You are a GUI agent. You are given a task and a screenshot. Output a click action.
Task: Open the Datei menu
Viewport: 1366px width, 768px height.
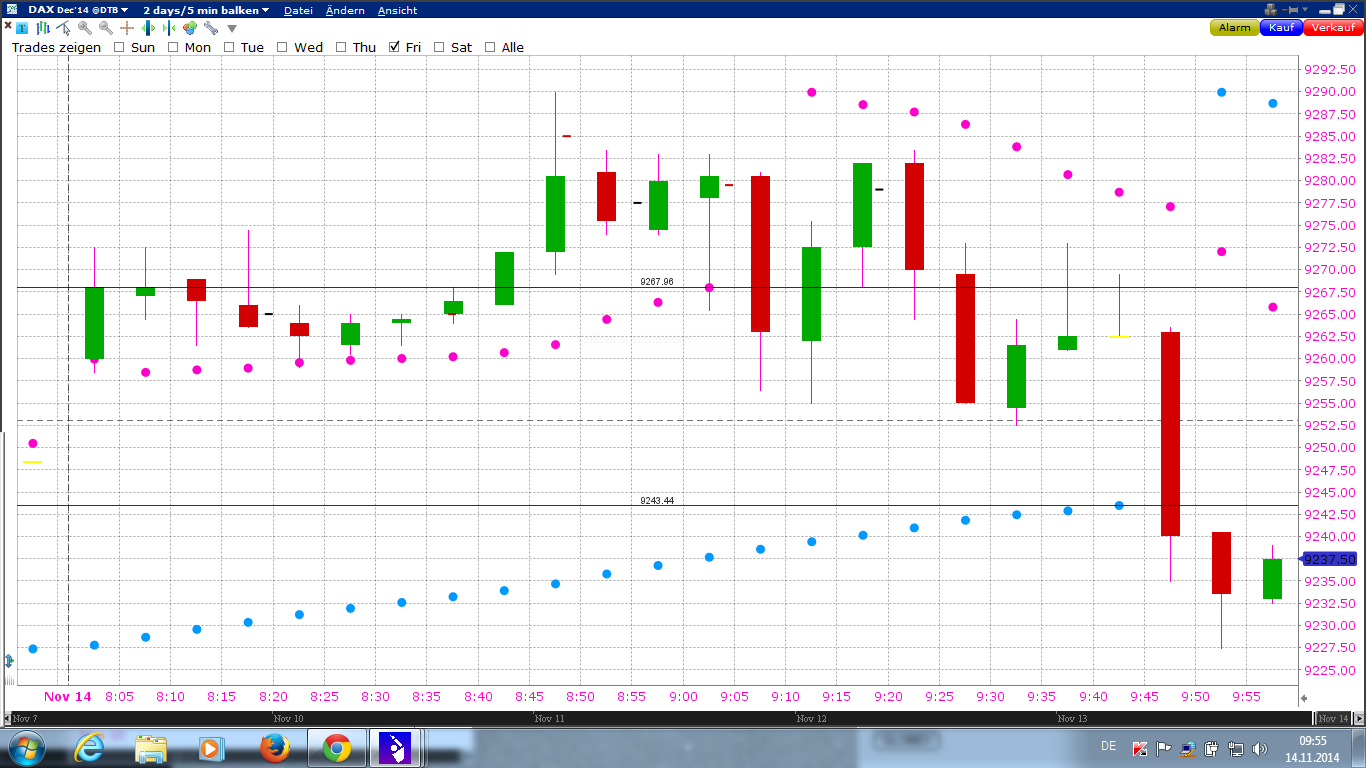point(298,9)
